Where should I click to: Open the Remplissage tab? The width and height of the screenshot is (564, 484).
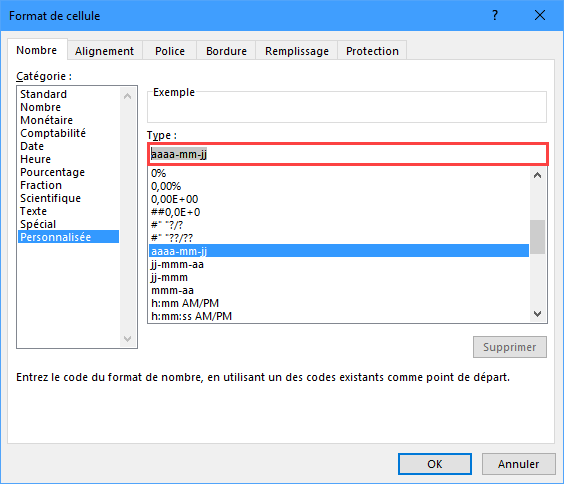[x=297, y=51]
